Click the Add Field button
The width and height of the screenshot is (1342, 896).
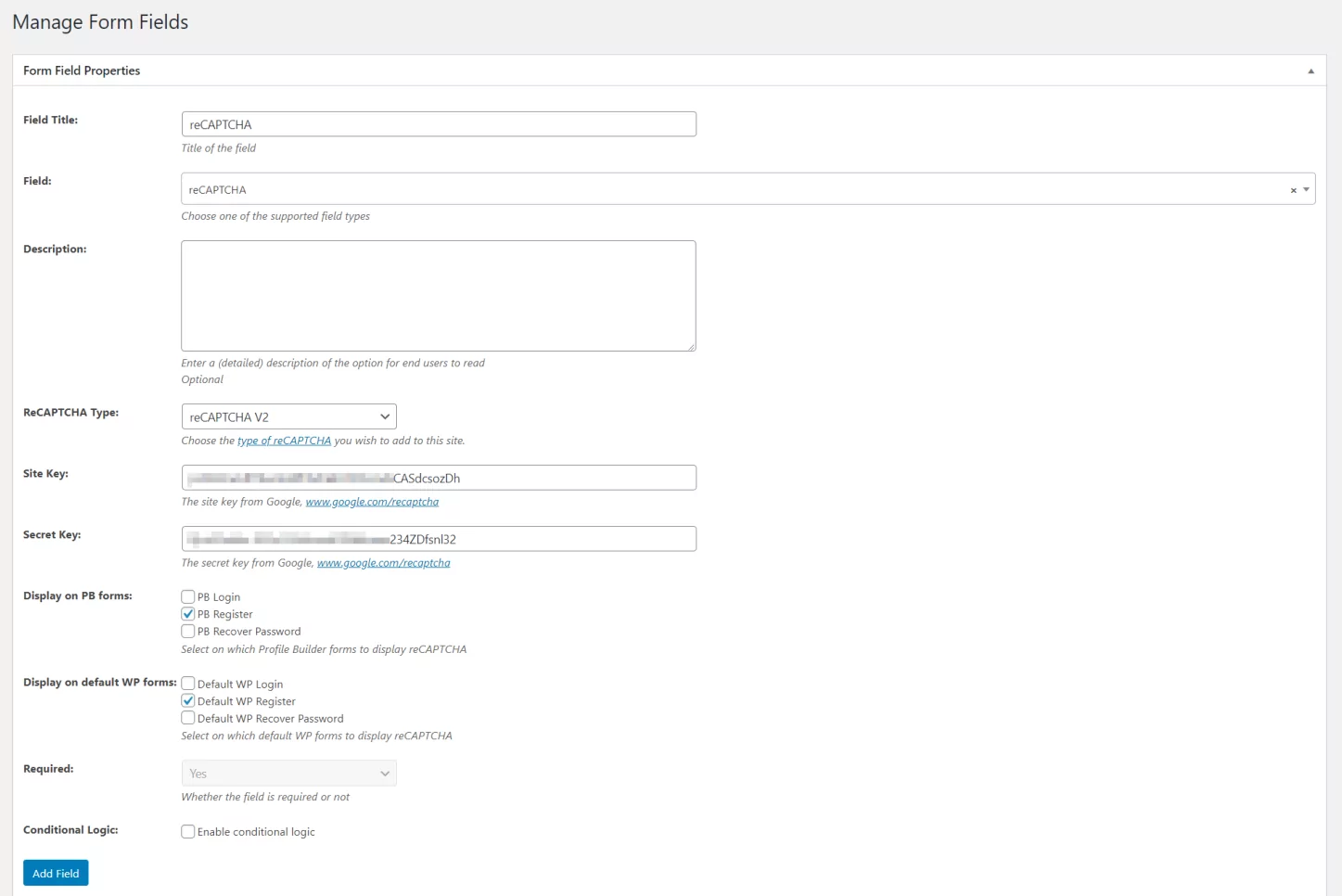click(x=56, y=874)
